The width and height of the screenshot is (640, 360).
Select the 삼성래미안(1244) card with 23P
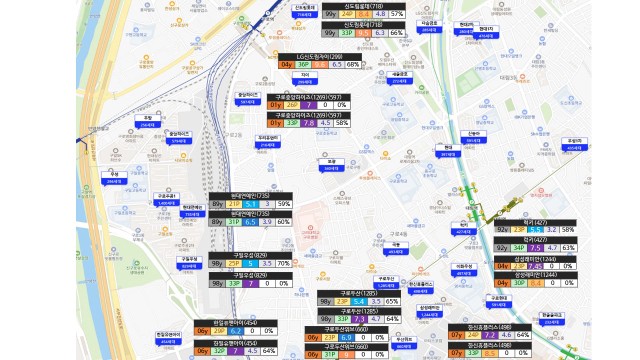tap(536, 262)
